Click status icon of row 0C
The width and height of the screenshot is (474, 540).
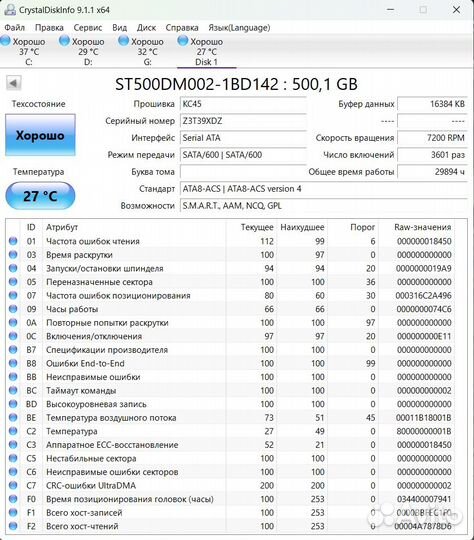[13, 336]
